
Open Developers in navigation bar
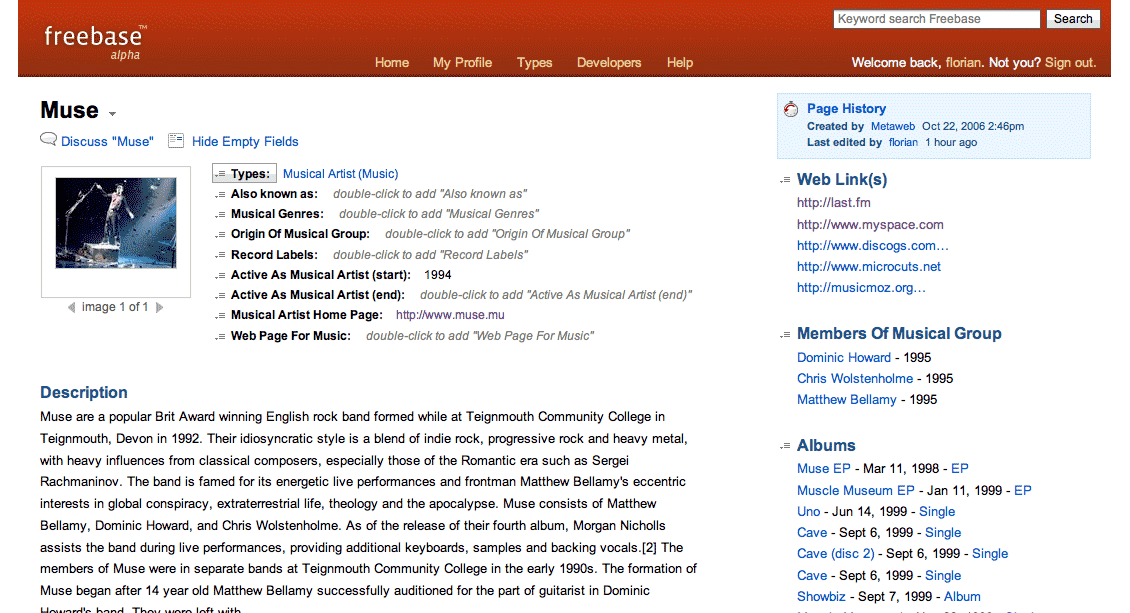tap(608, 63)
